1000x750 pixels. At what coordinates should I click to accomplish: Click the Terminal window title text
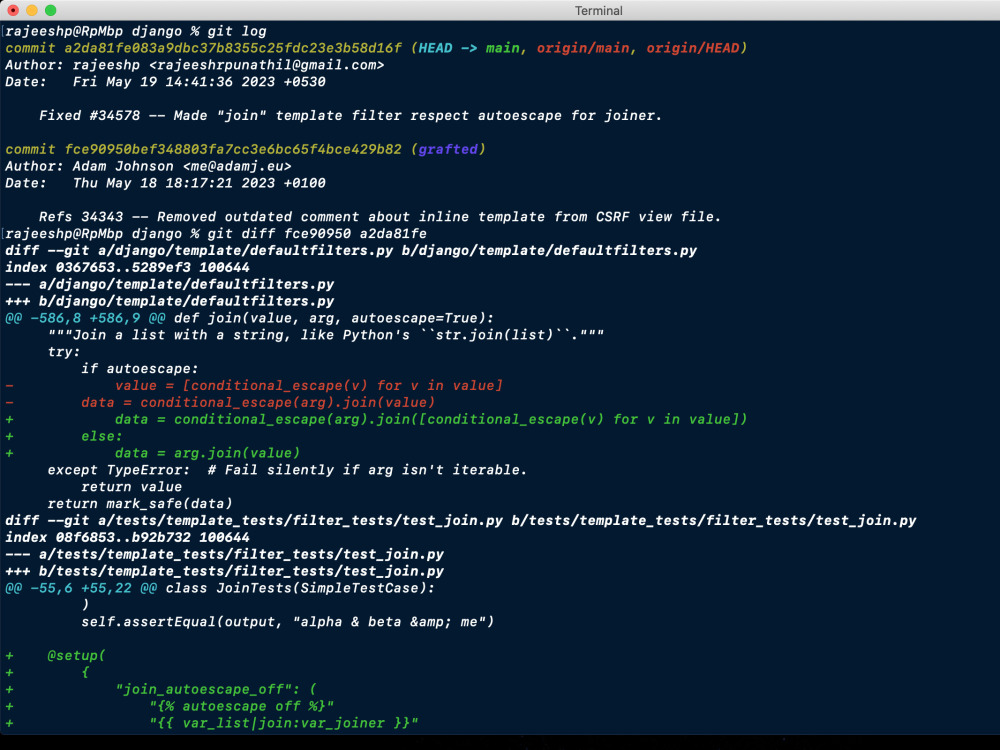(x=598, y=11)
